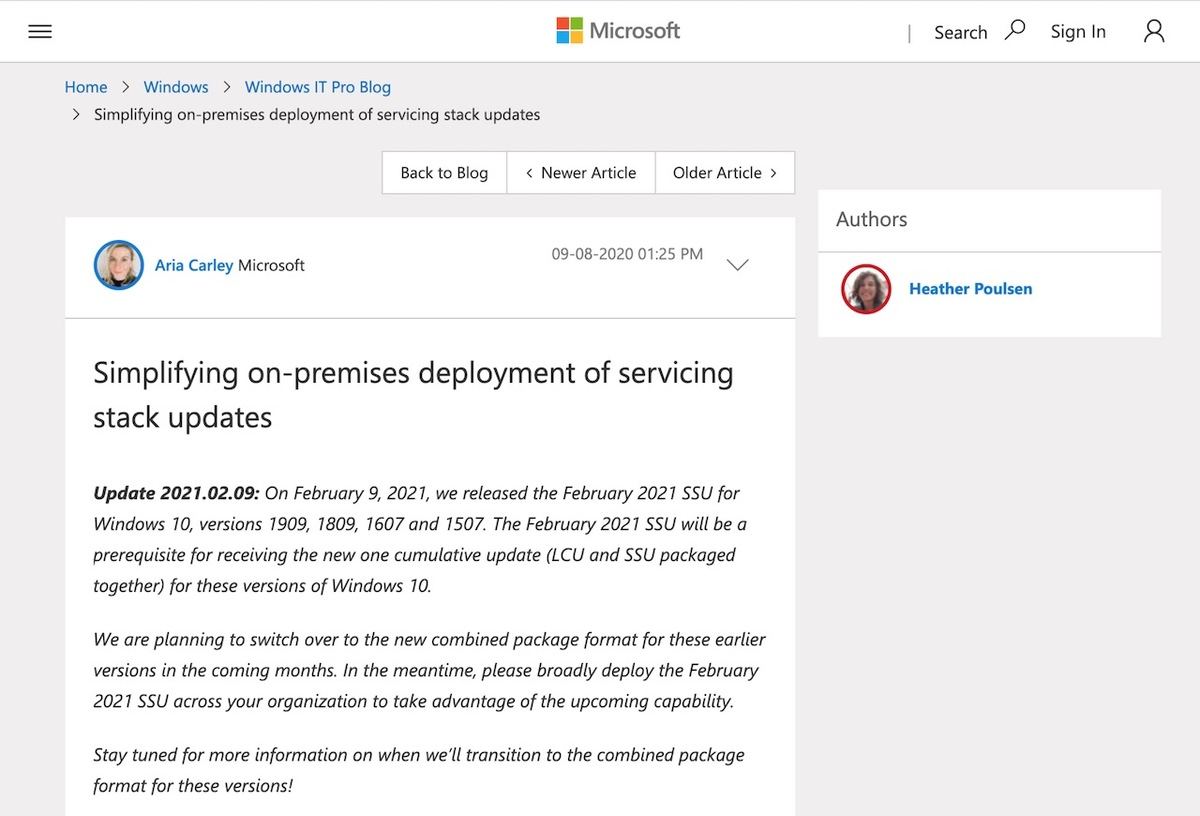
Task: Open the Sign In user avatar icon
Action: pos(1154,31)
